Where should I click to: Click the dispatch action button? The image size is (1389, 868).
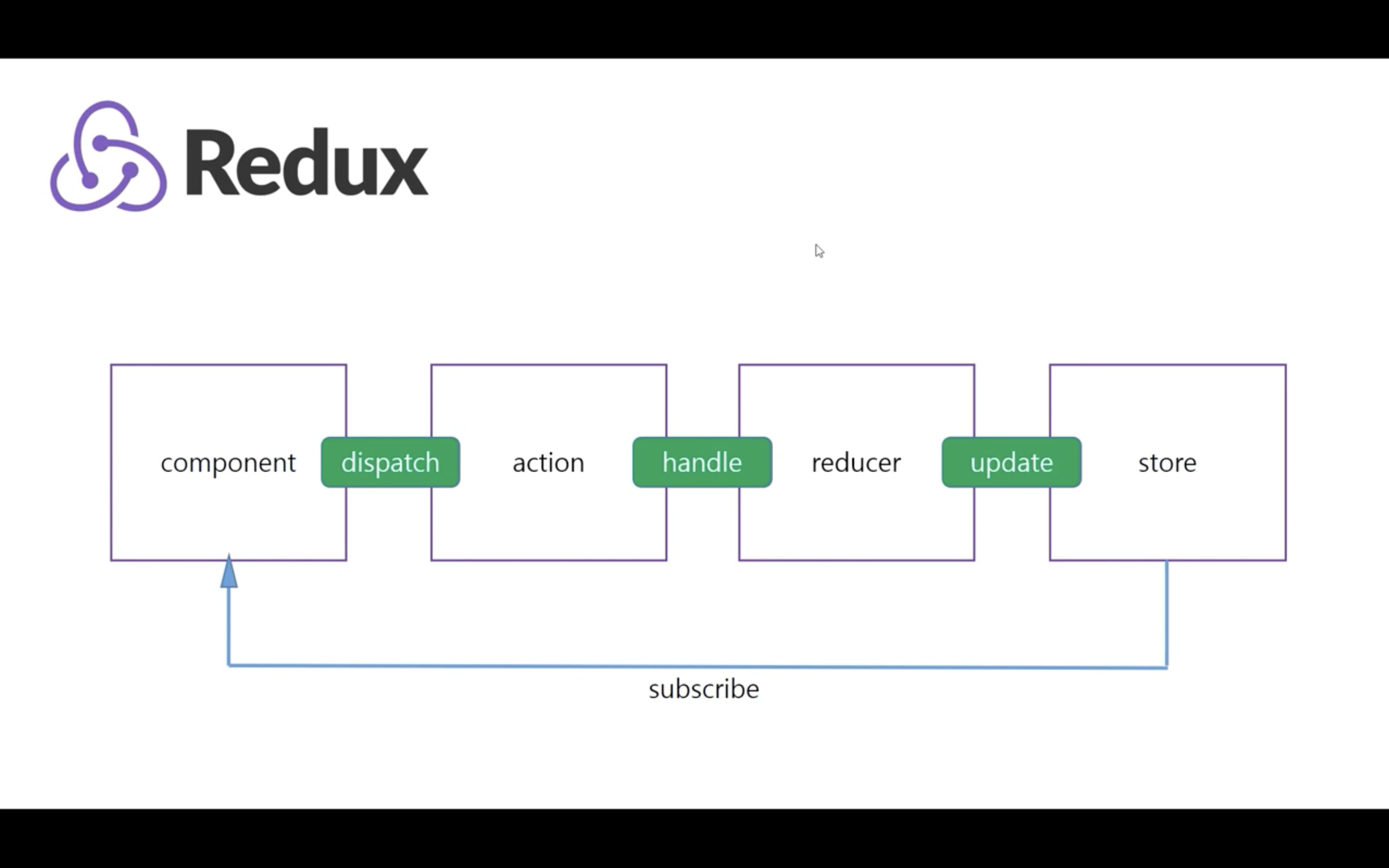coord(390,462)
